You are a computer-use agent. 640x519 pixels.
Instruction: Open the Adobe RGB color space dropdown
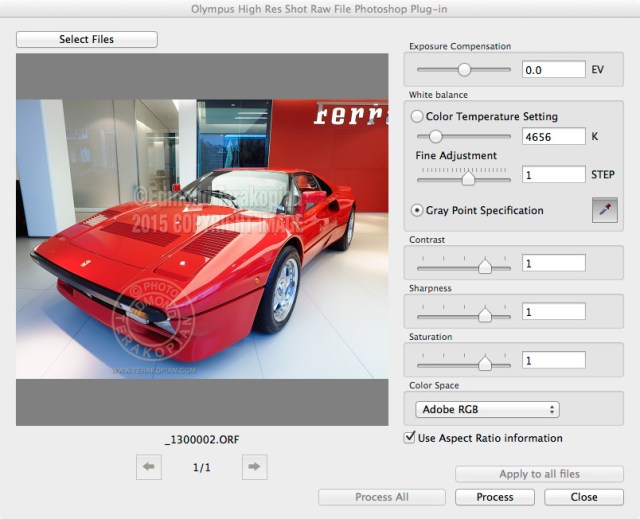[x=487, y=409]
